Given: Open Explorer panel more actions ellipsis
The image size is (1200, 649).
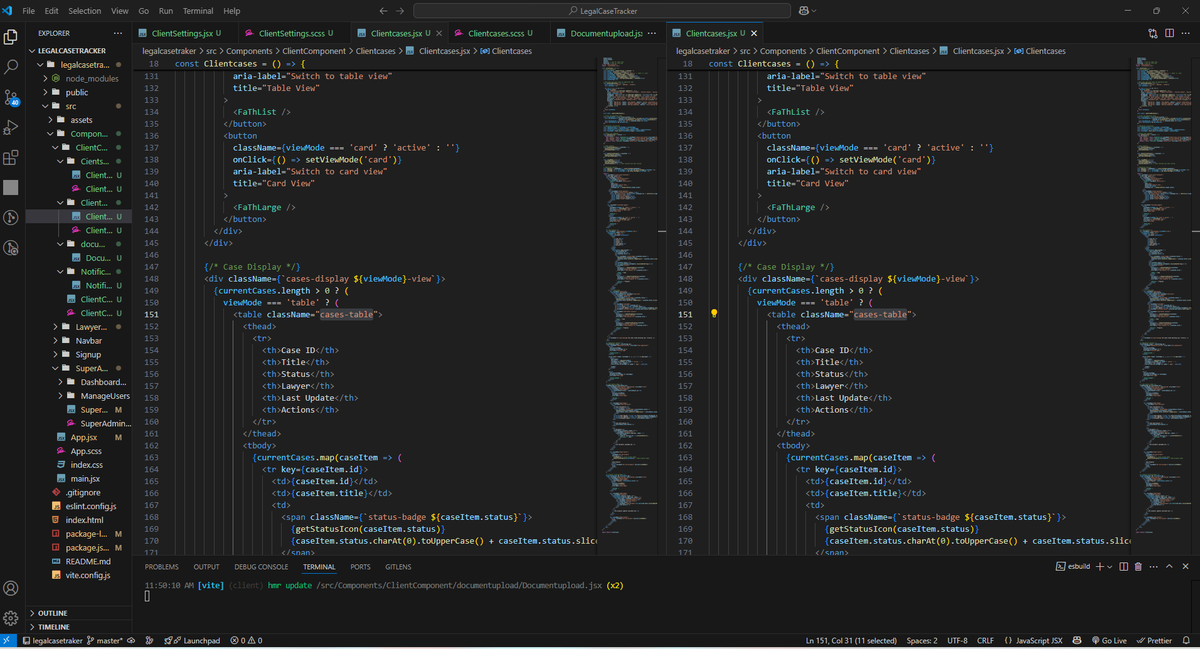Looking at the screenshot, I should click(x=118, y=33).
